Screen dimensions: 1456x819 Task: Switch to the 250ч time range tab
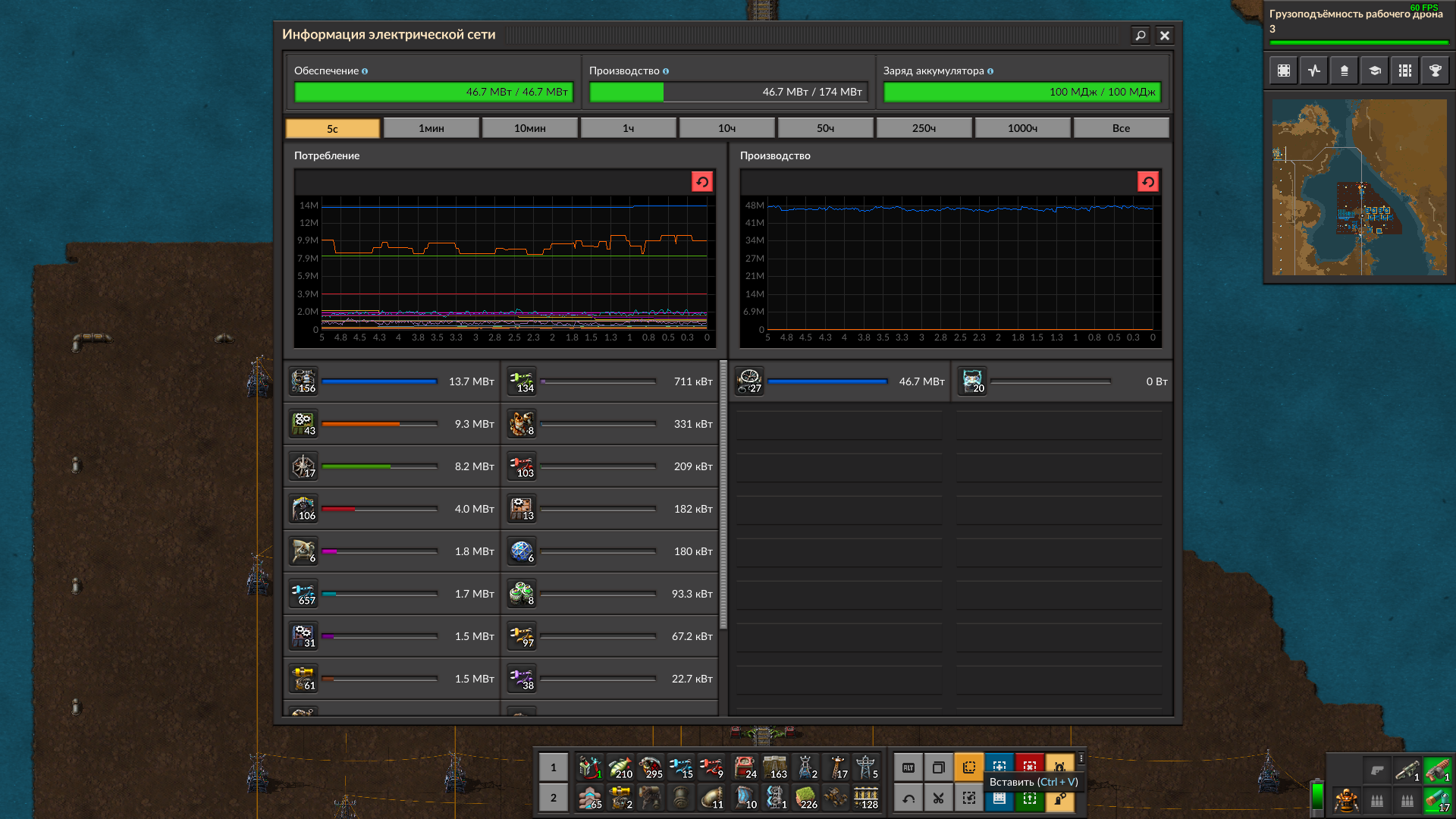(x=924, y=128)
